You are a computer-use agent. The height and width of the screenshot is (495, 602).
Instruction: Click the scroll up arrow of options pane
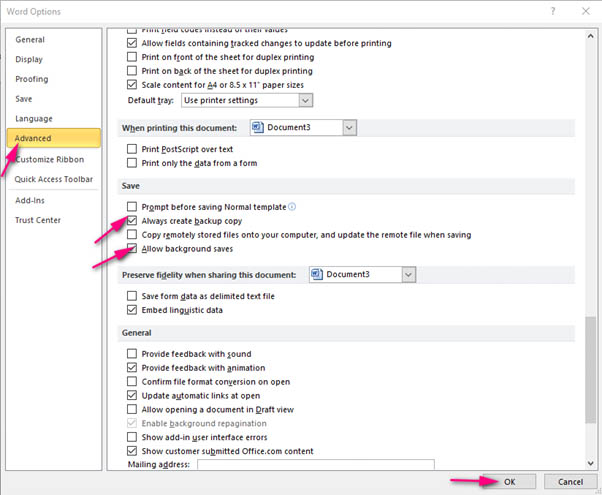tap(590, 36)
